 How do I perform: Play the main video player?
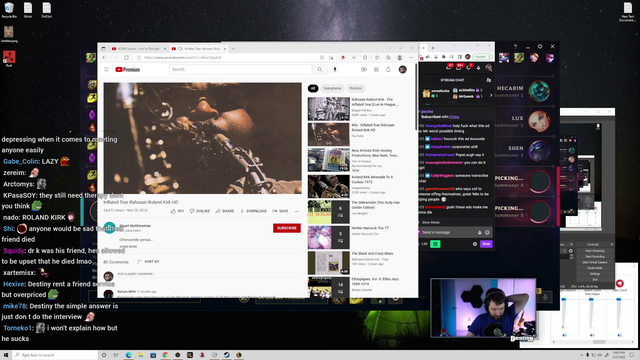point(202,138)
